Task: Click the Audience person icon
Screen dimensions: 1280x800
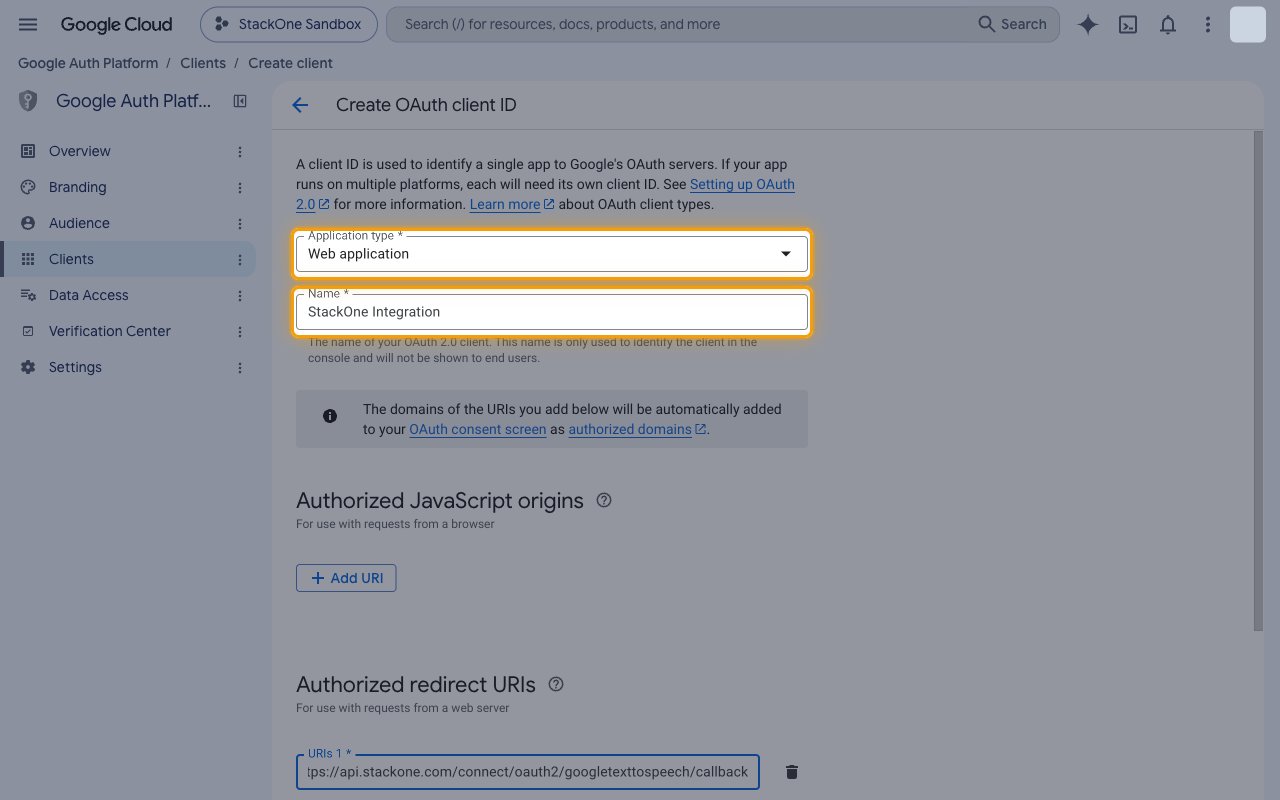Action: click(28, 223)
